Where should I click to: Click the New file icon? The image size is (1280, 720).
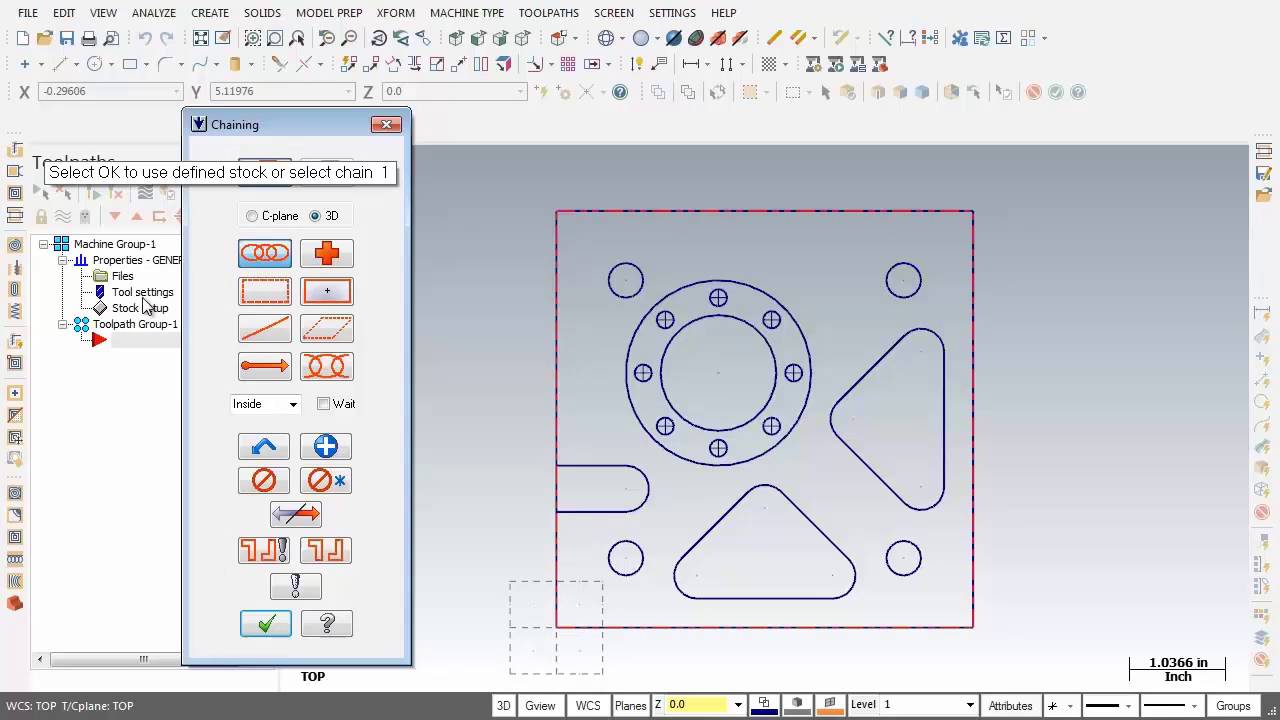[x=23, y=38]
